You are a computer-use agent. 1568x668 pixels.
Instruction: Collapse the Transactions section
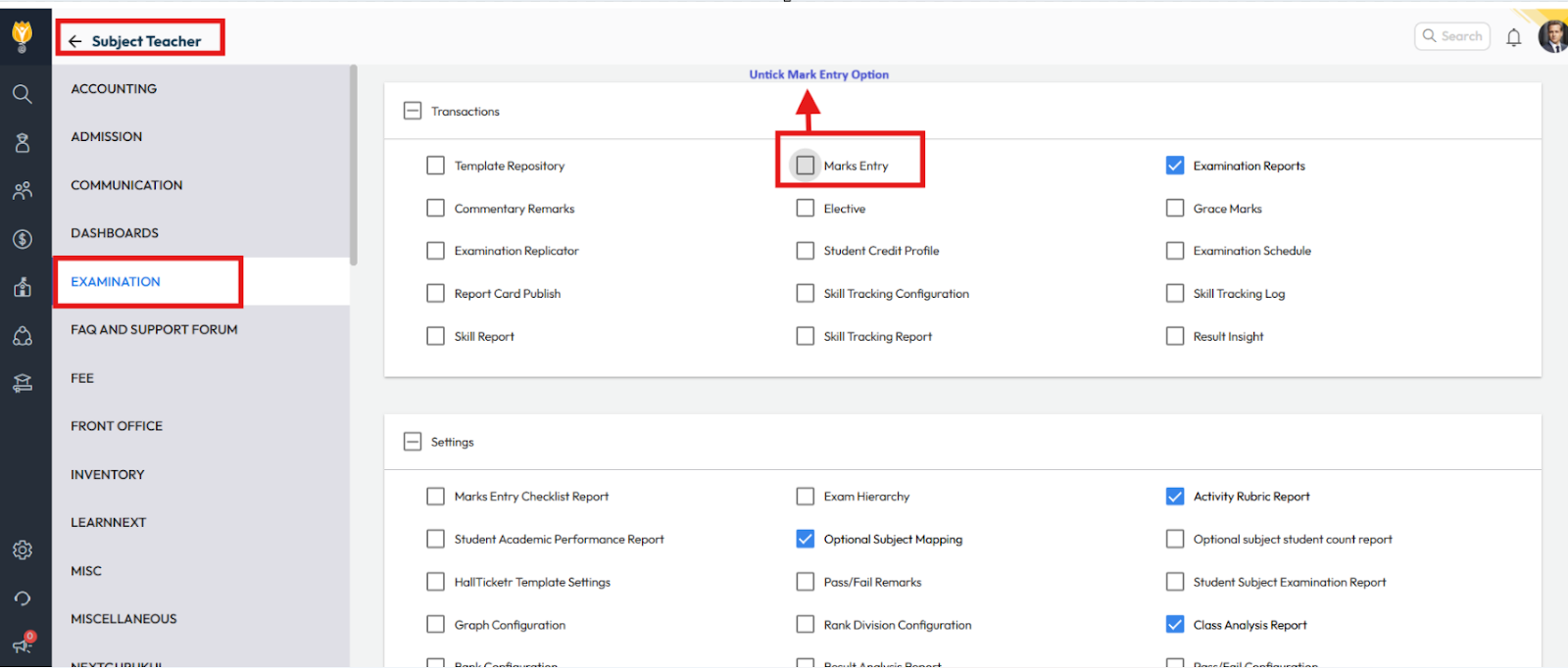413,112
